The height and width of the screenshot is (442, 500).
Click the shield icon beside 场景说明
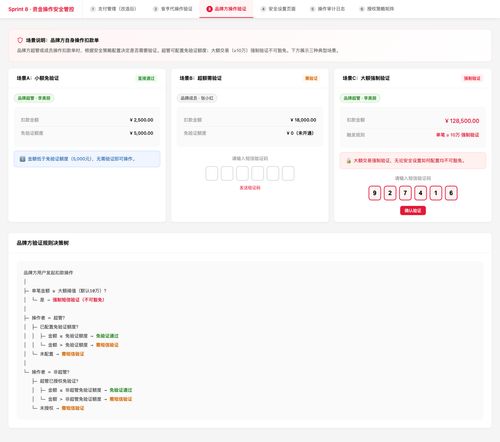pyautogui.click(x=20, y=40)
